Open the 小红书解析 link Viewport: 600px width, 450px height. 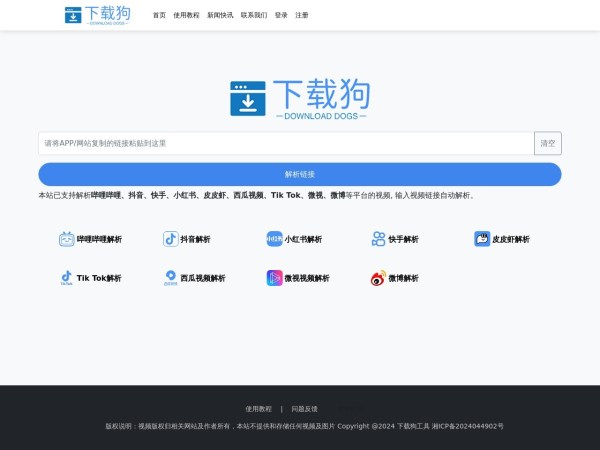303,240
